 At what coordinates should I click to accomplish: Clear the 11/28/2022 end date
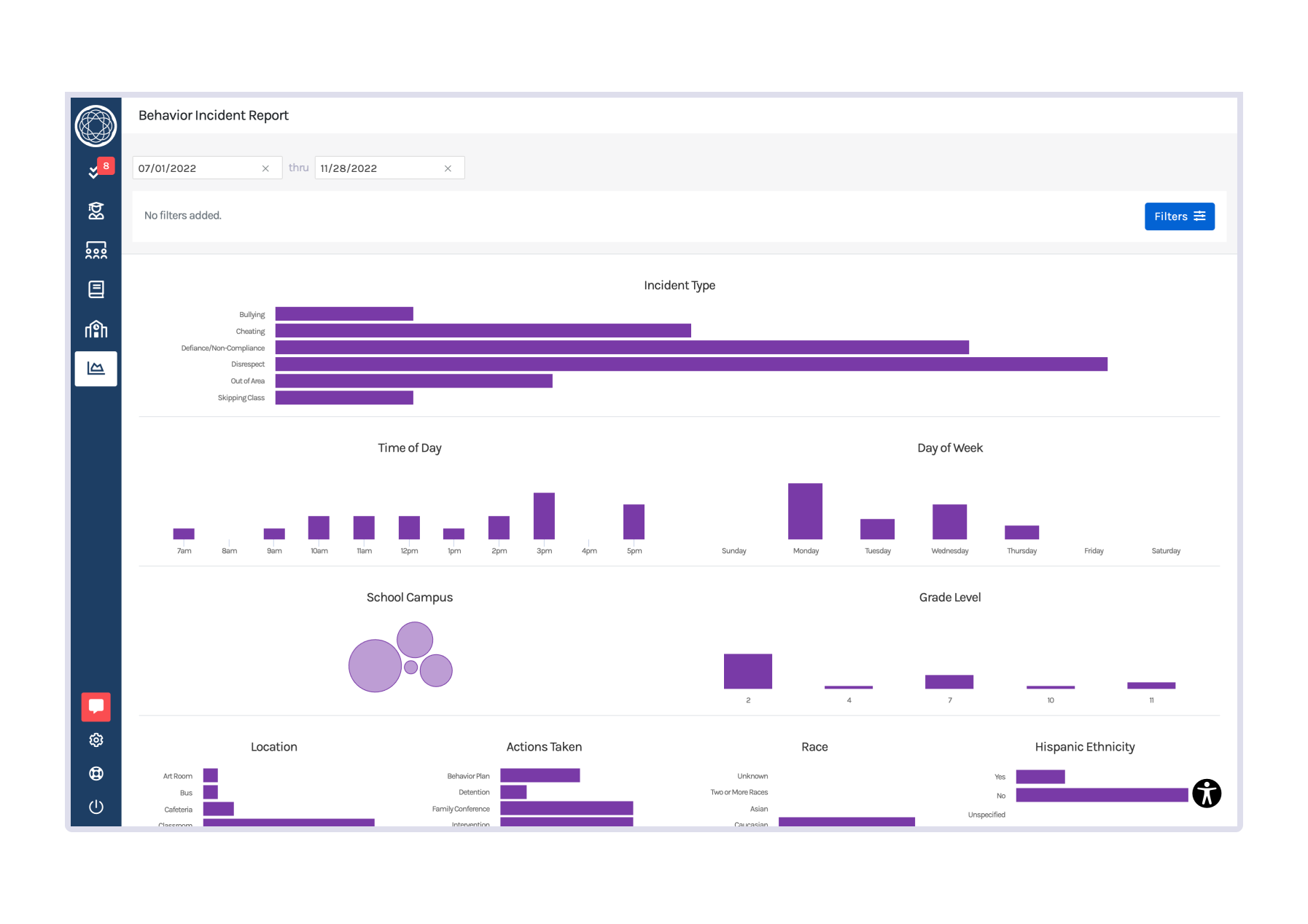(x=448, y=168)
